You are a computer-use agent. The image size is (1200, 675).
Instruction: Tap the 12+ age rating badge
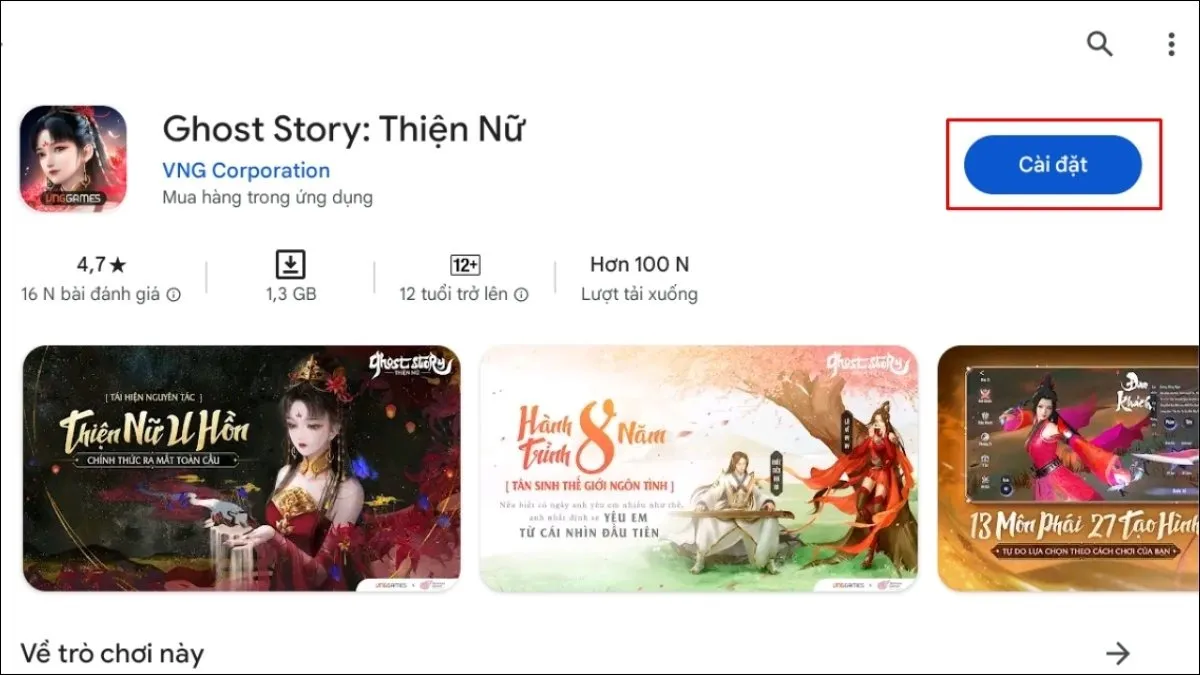[x=466, y=265]
